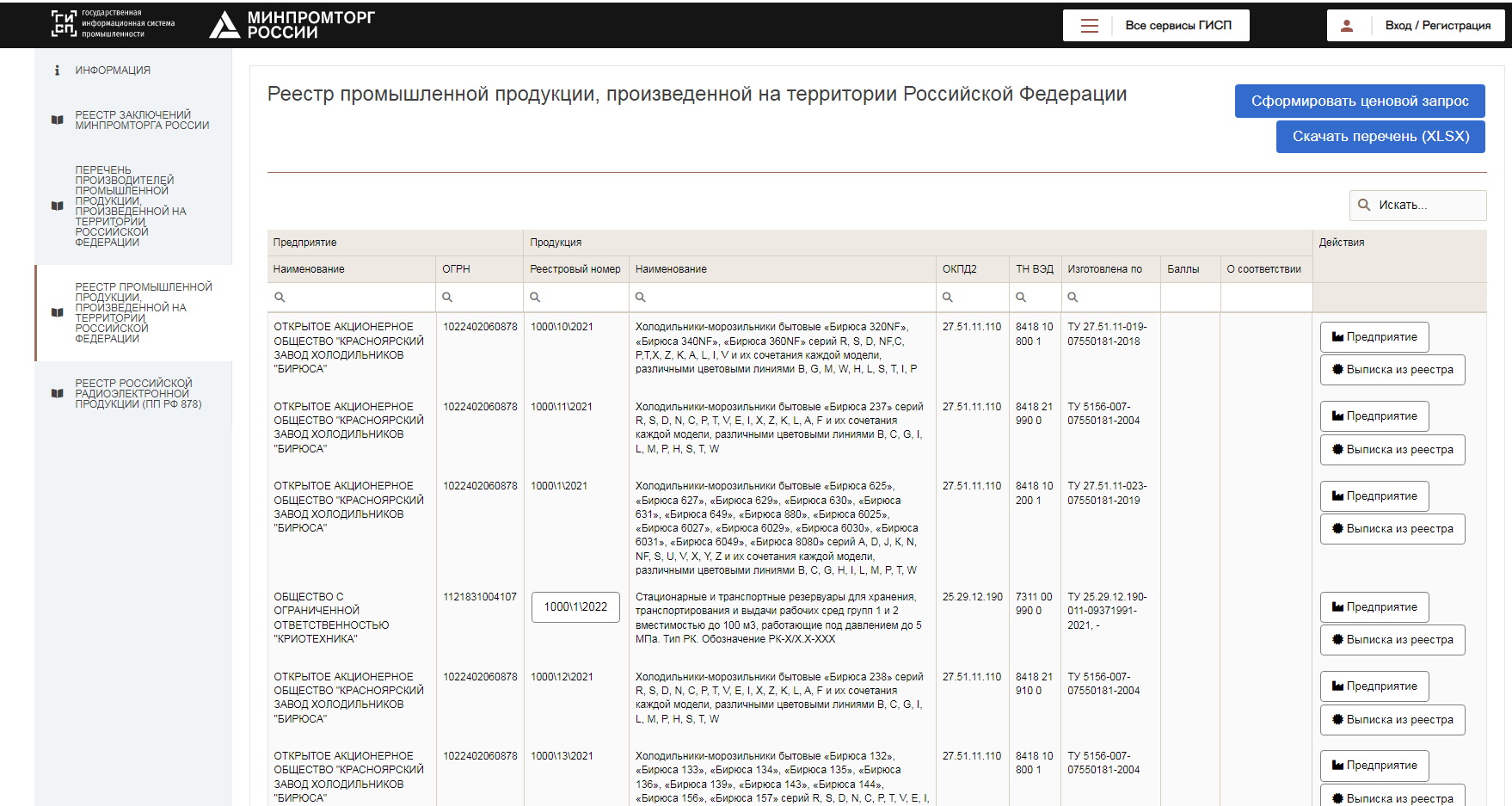Select Реестр промышленной продукции sidebar item
This screenshot has height=806, width=1512.
pos(143,313)
